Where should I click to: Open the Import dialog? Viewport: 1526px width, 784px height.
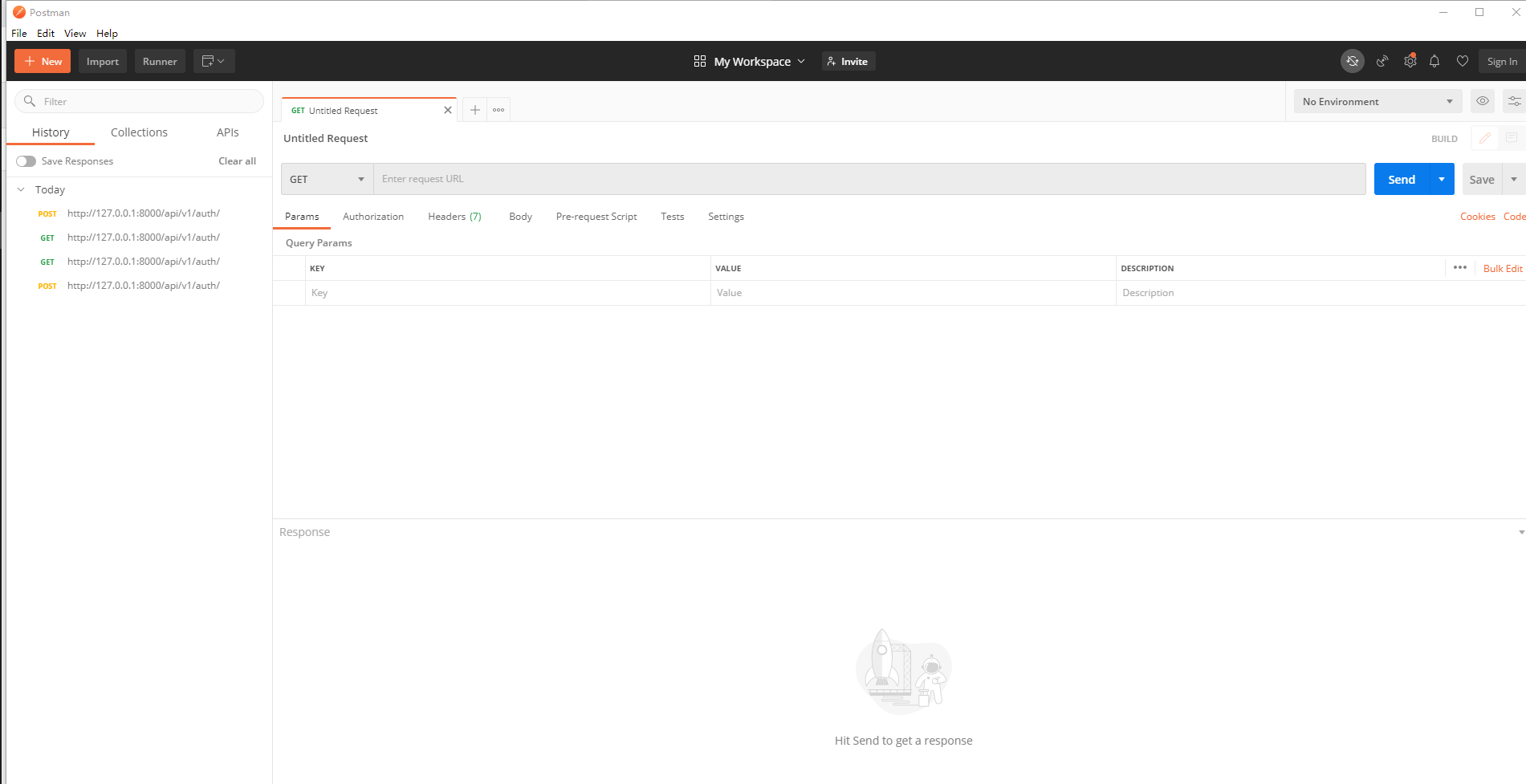point(103,61)
